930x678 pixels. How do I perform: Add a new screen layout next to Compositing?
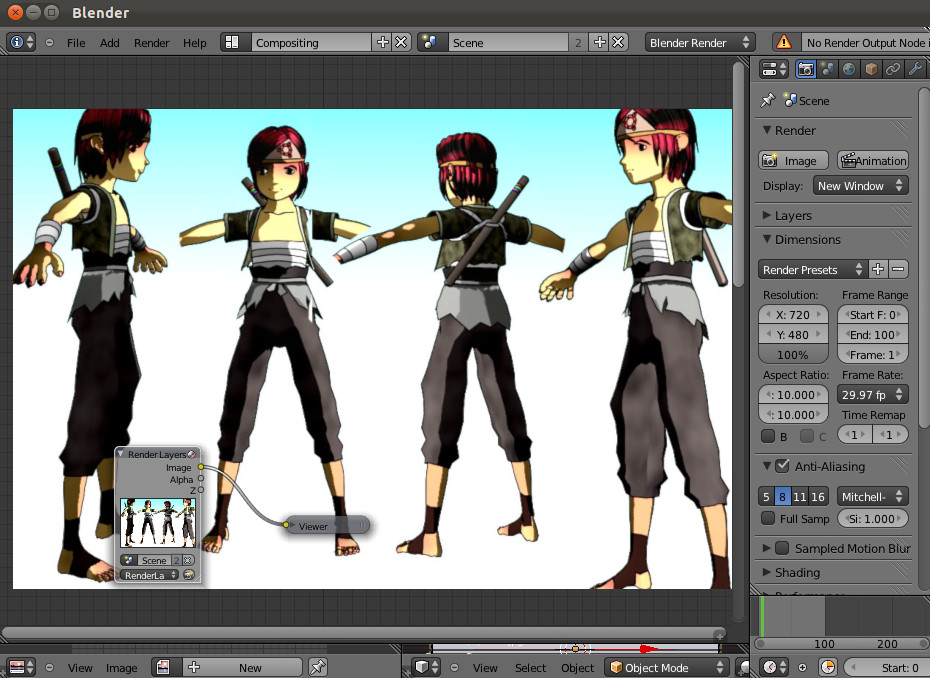[x=383, y=42]
